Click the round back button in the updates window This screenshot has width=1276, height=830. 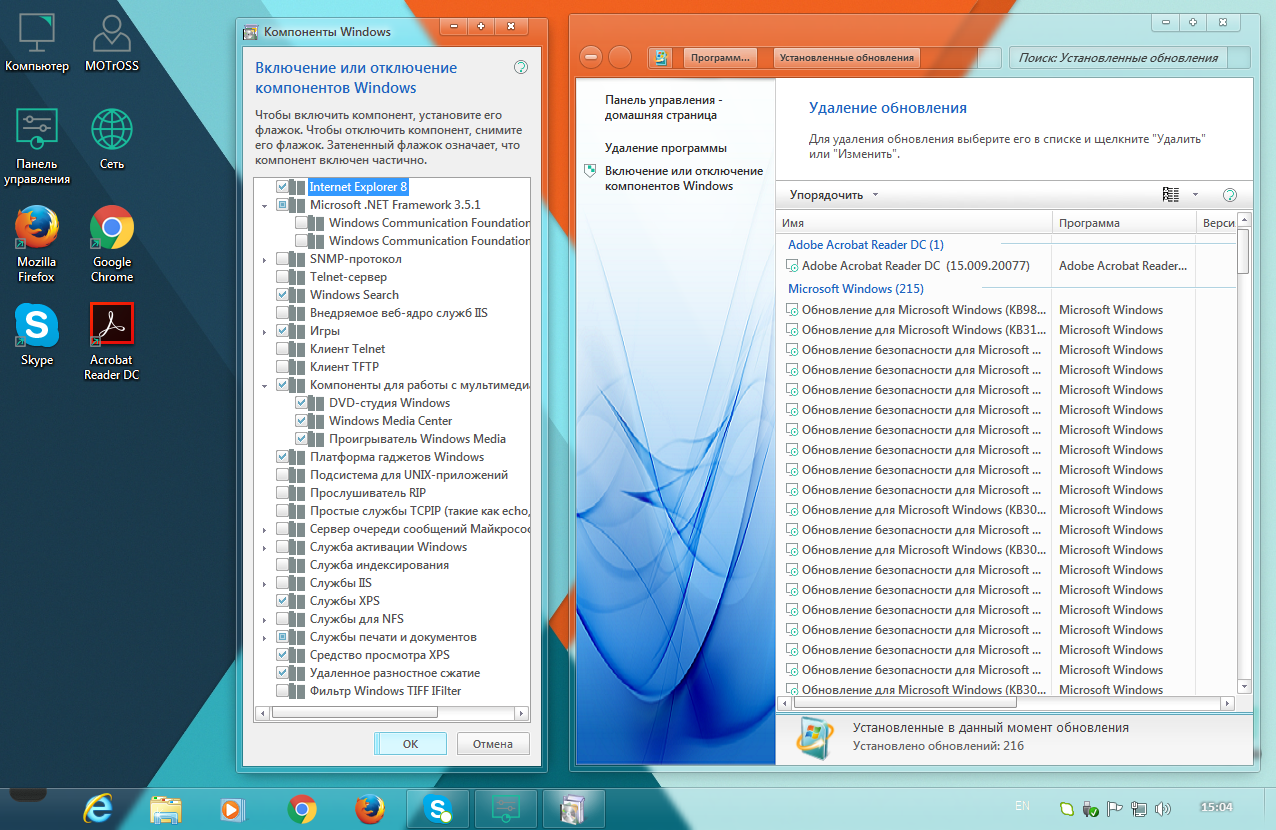click(591, 58)
